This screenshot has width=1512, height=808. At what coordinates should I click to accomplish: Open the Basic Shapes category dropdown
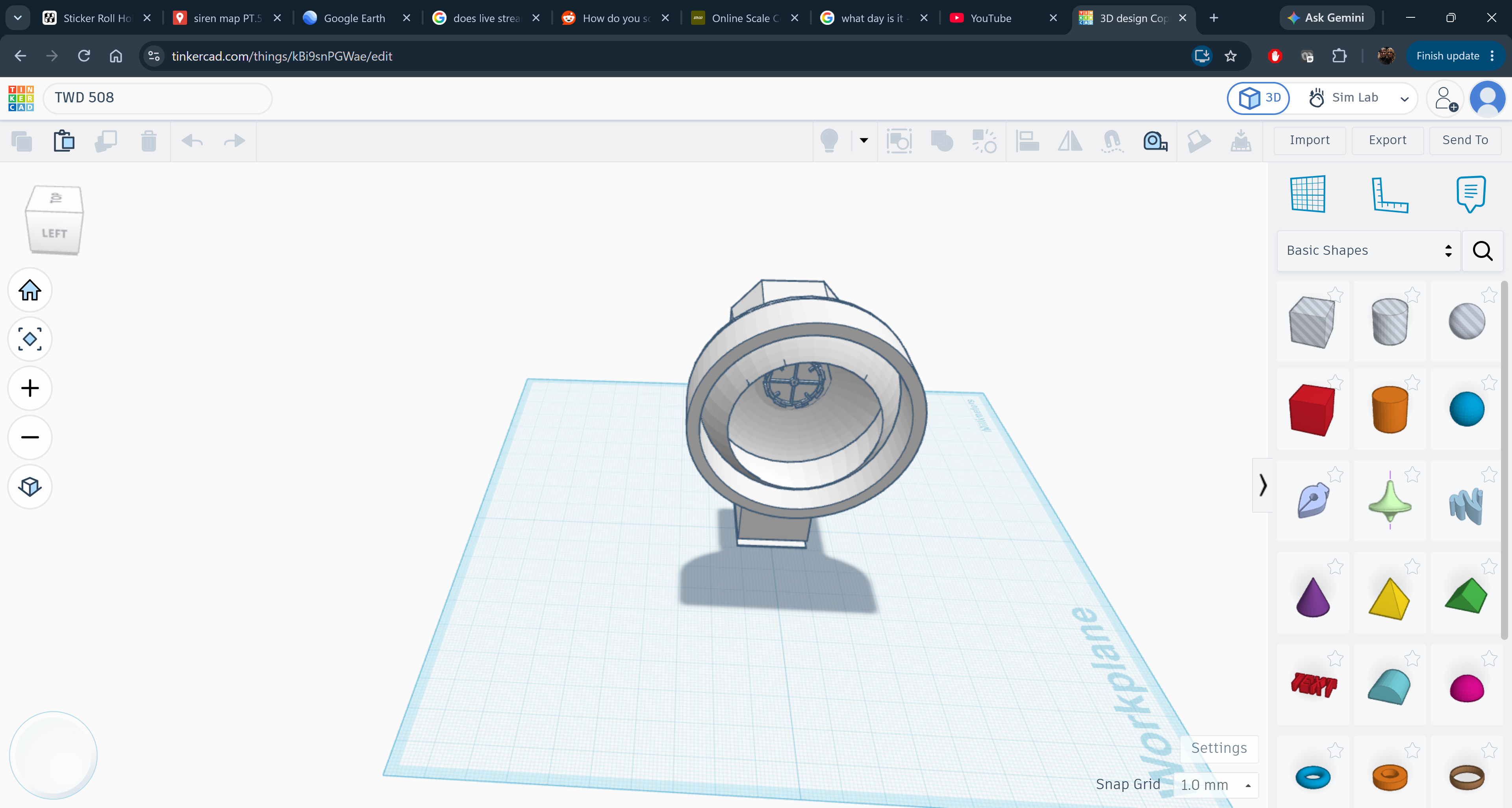pos(1368,250)
